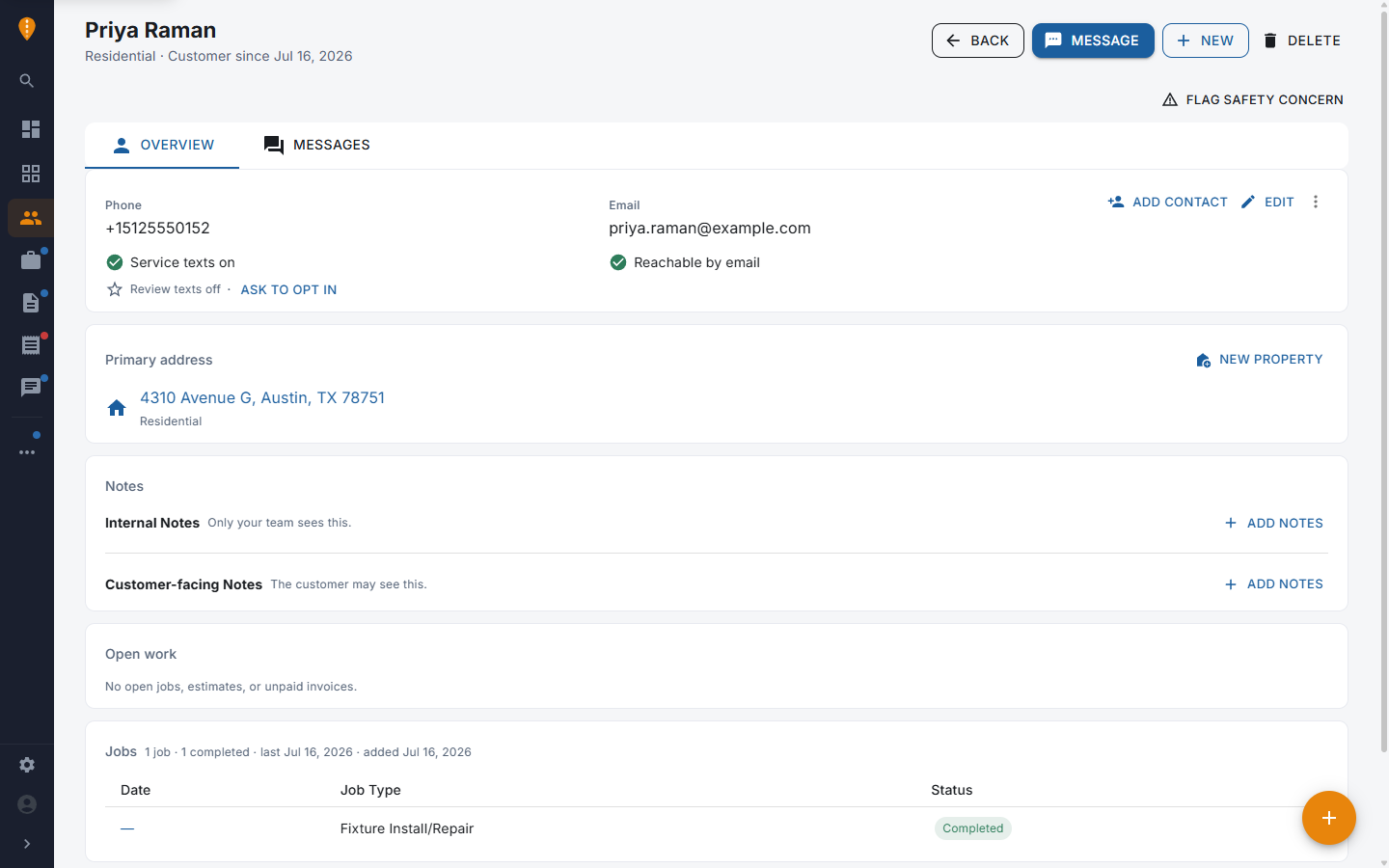Click EDIT contact details
This screenshot has height=868, width=1389.
pos(1267,202)
